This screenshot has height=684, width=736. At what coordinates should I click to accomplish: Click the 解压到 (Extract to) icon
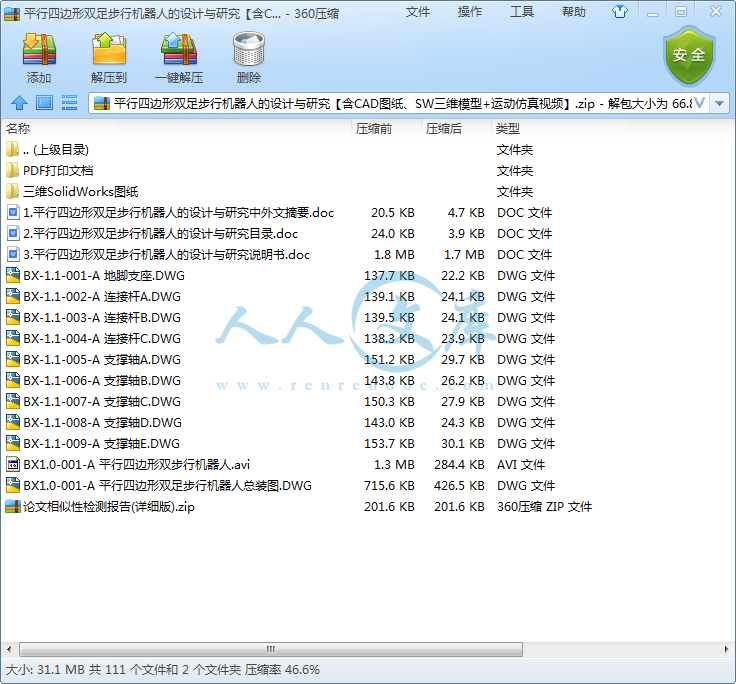(109, 49)
